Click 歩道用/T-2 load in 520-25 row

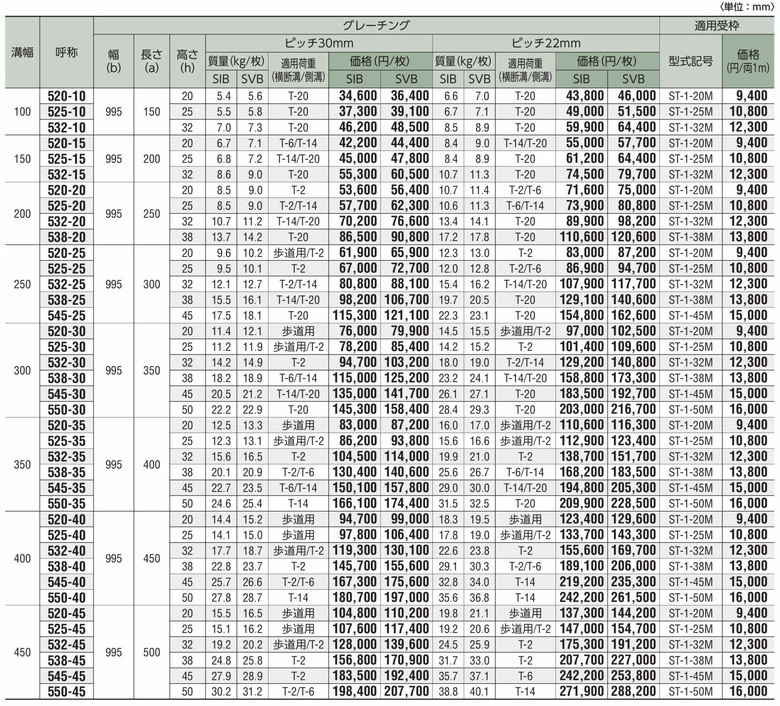point(298,253)
